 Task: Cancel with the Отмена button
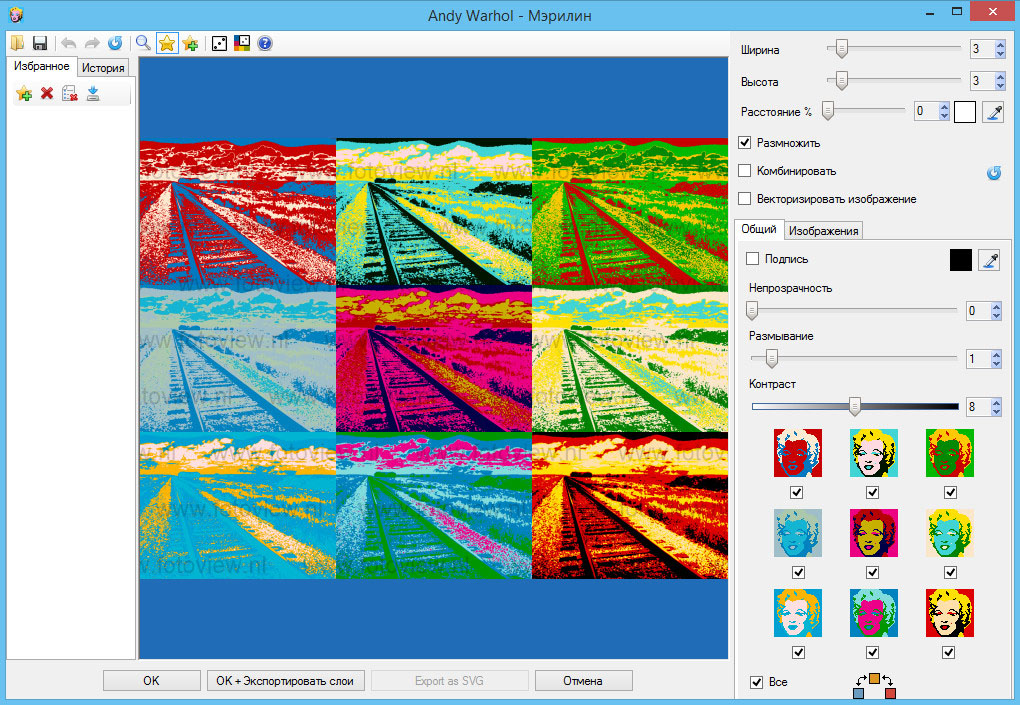pyautogui.click(x=583, y=681)
